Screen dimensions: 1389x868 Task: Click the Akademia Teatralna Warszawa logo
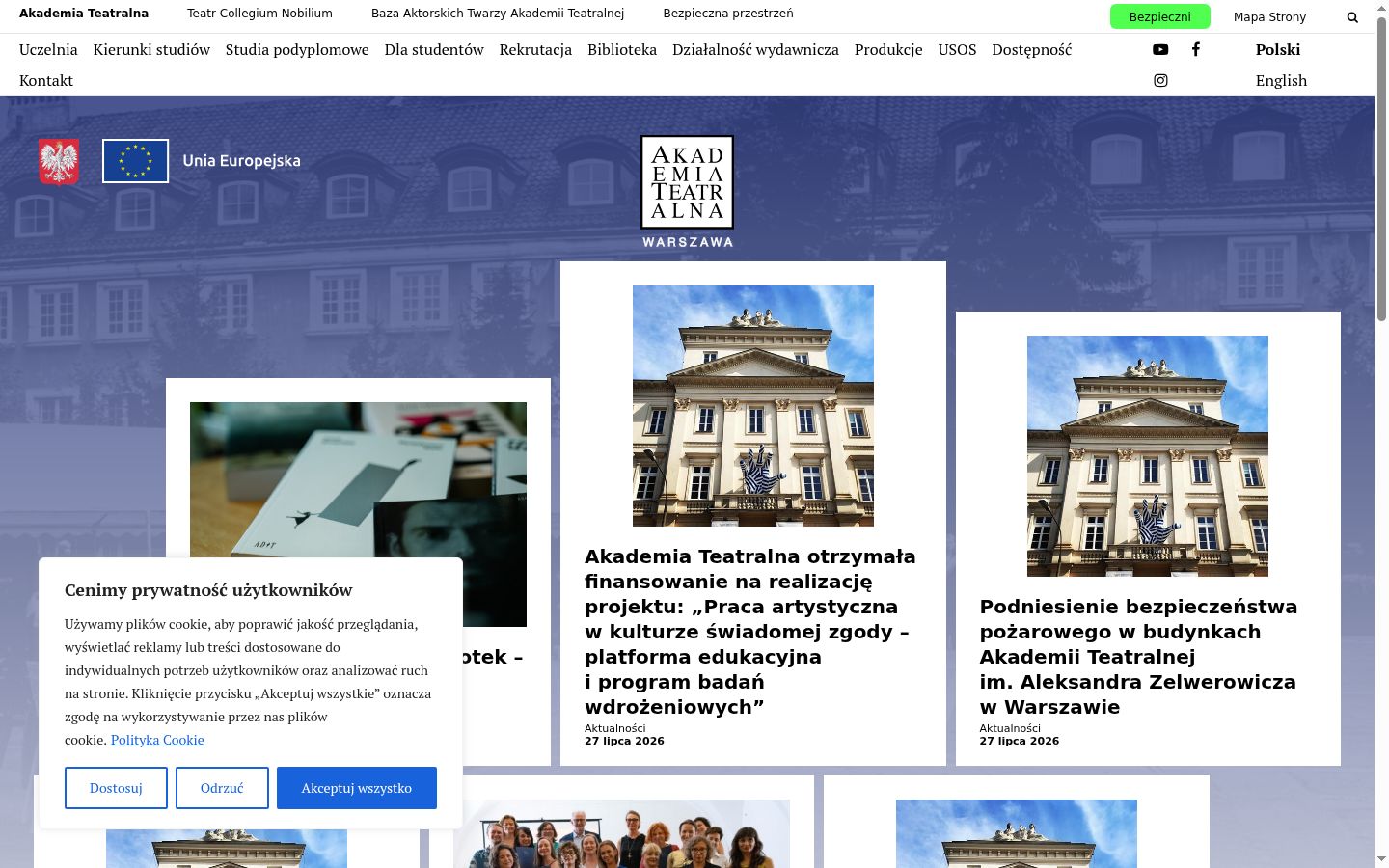(x=688, y=192)
